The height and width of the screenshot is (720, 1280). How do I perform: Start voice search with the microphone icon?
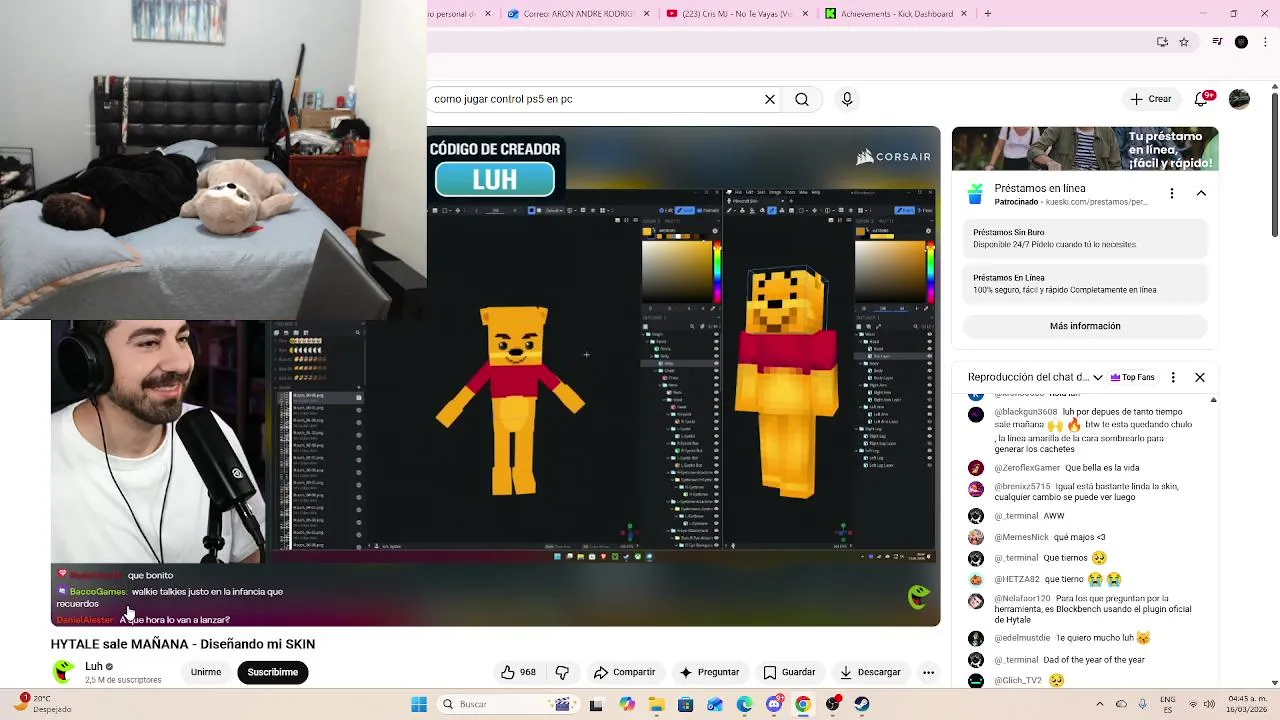pyautogui.click(x=847, y=99)
